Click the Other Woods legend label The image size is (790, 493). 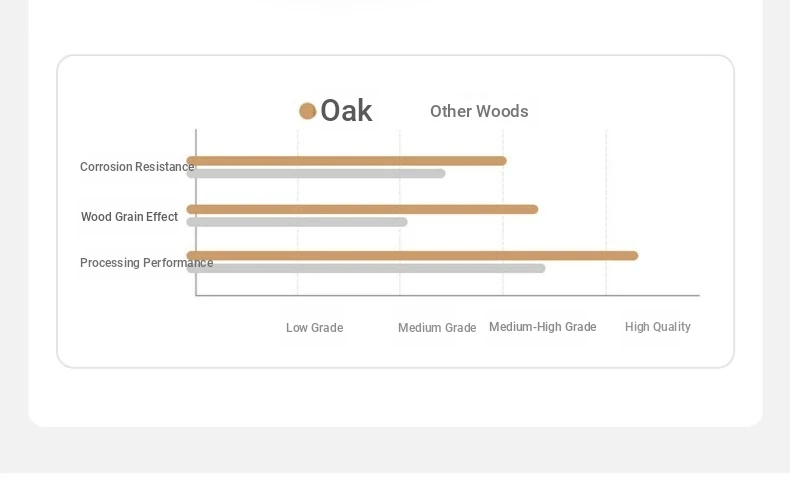tap(479, 111)
